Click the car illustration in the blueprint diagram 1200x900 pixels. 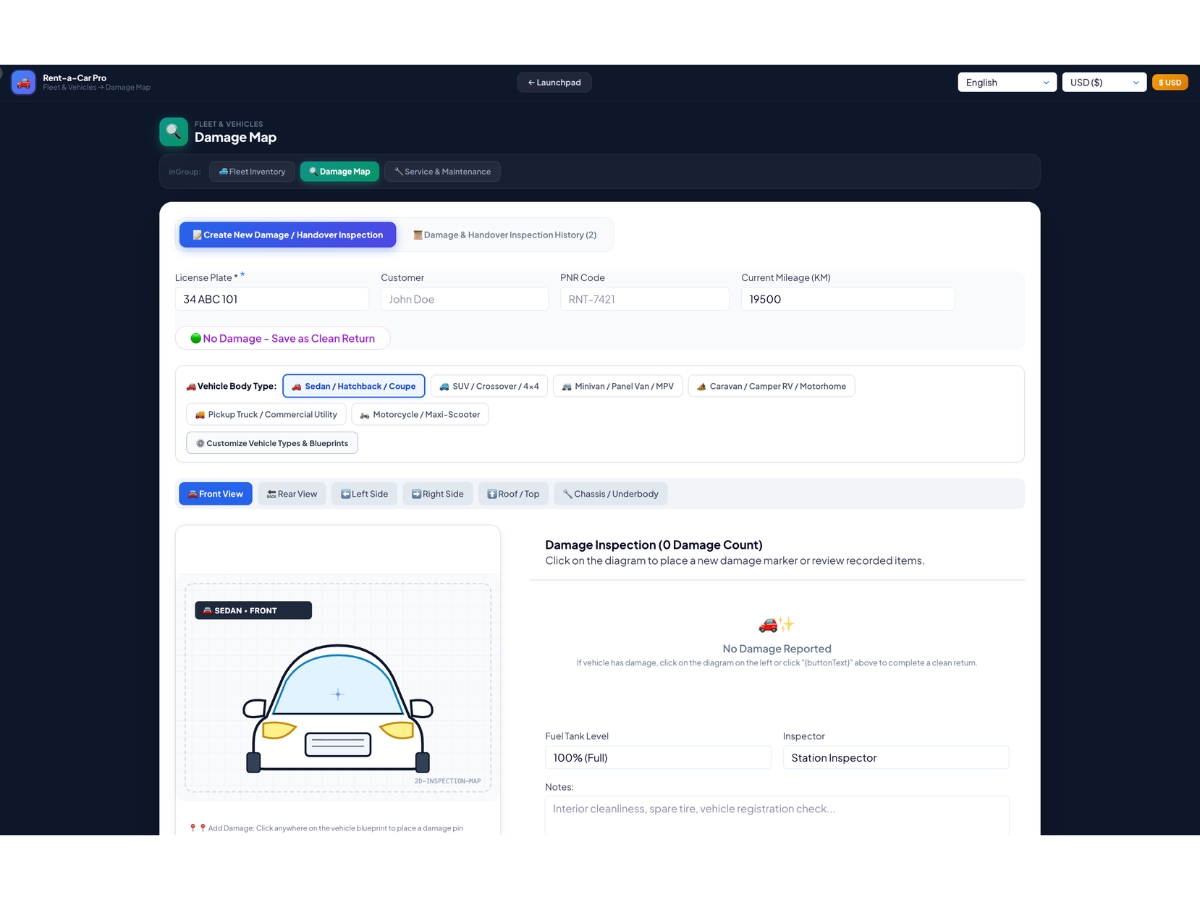338,708
